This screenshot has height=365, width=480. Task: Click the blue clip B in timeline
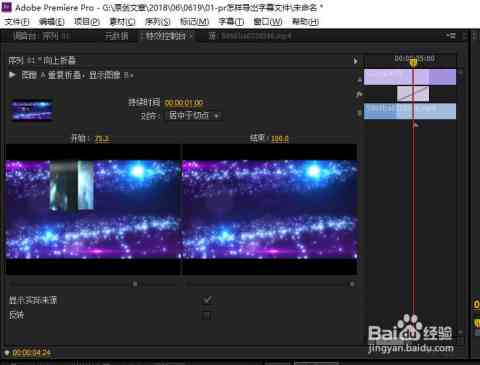click(410, 111)
